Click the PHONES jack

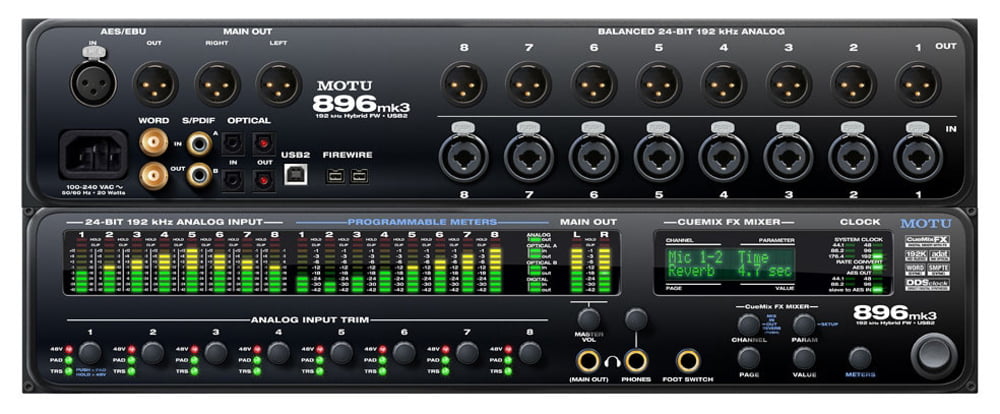click(x=636, y=362)
